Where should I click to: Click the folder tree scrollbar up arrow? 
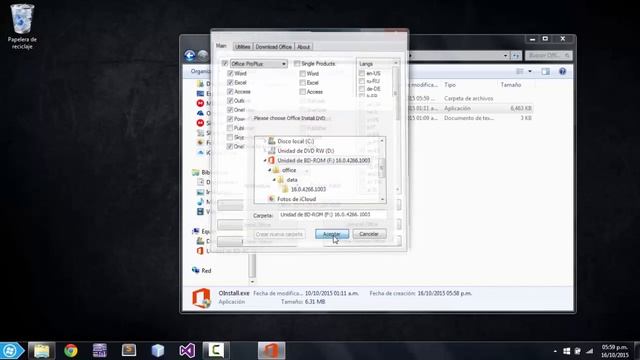pos(382,141)
